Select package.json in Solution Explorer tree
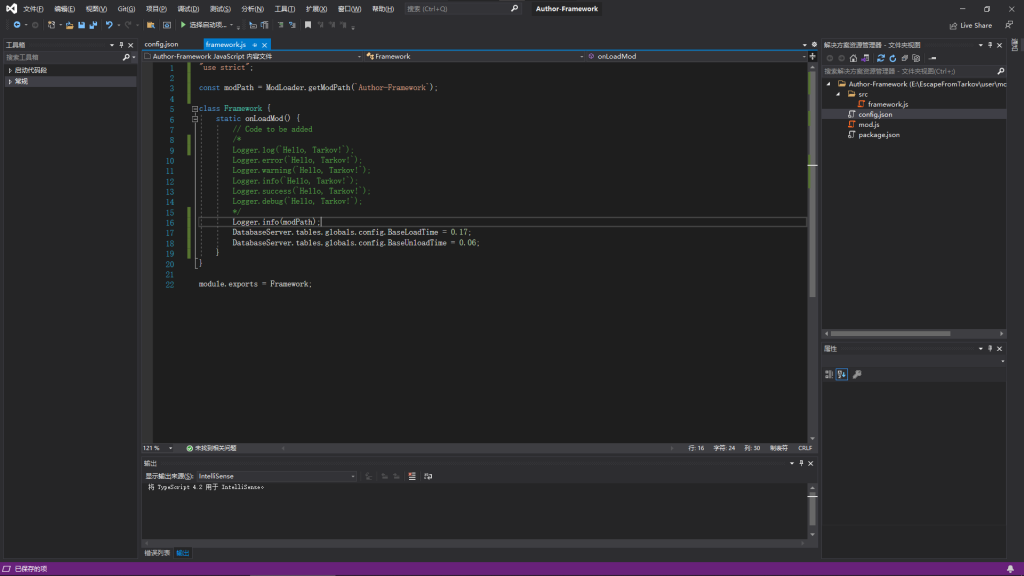Image resolution: width=1024 pixels, height=576 pixels. (x=878, y=135)
